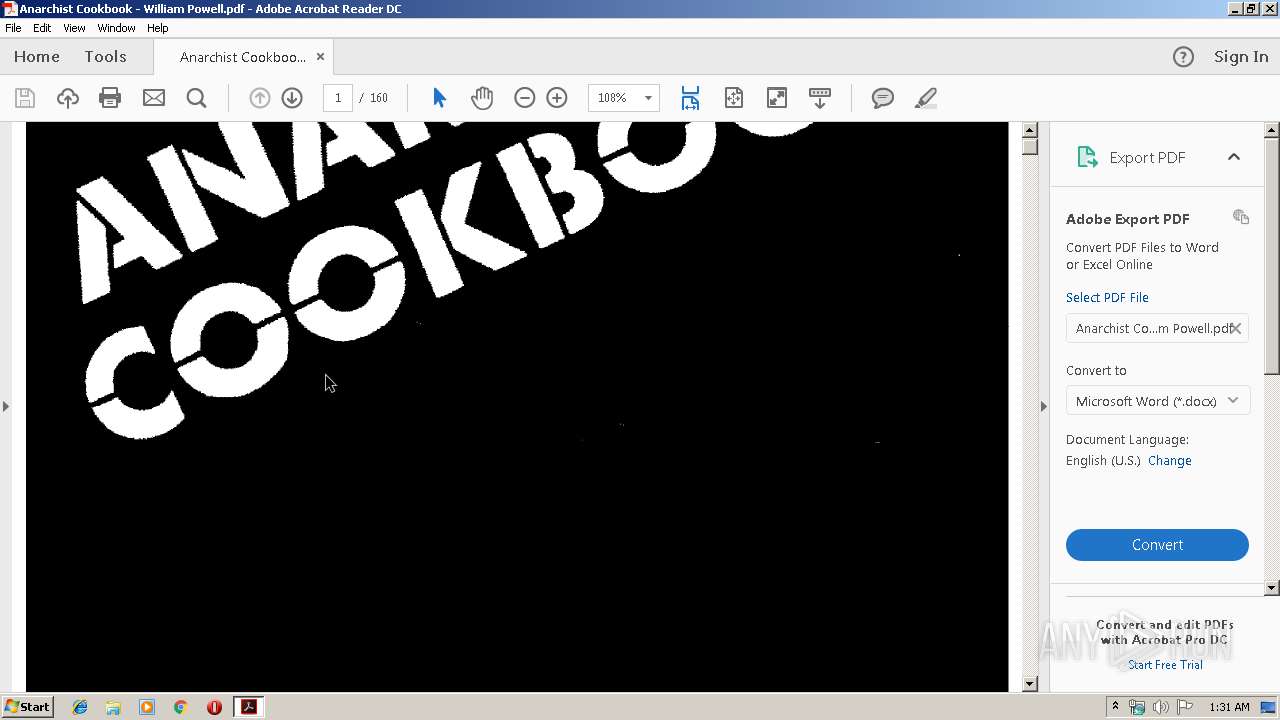Open the Window menu
The width and height of the screenshot is (1280, 720).
click(x=116, y=28)
